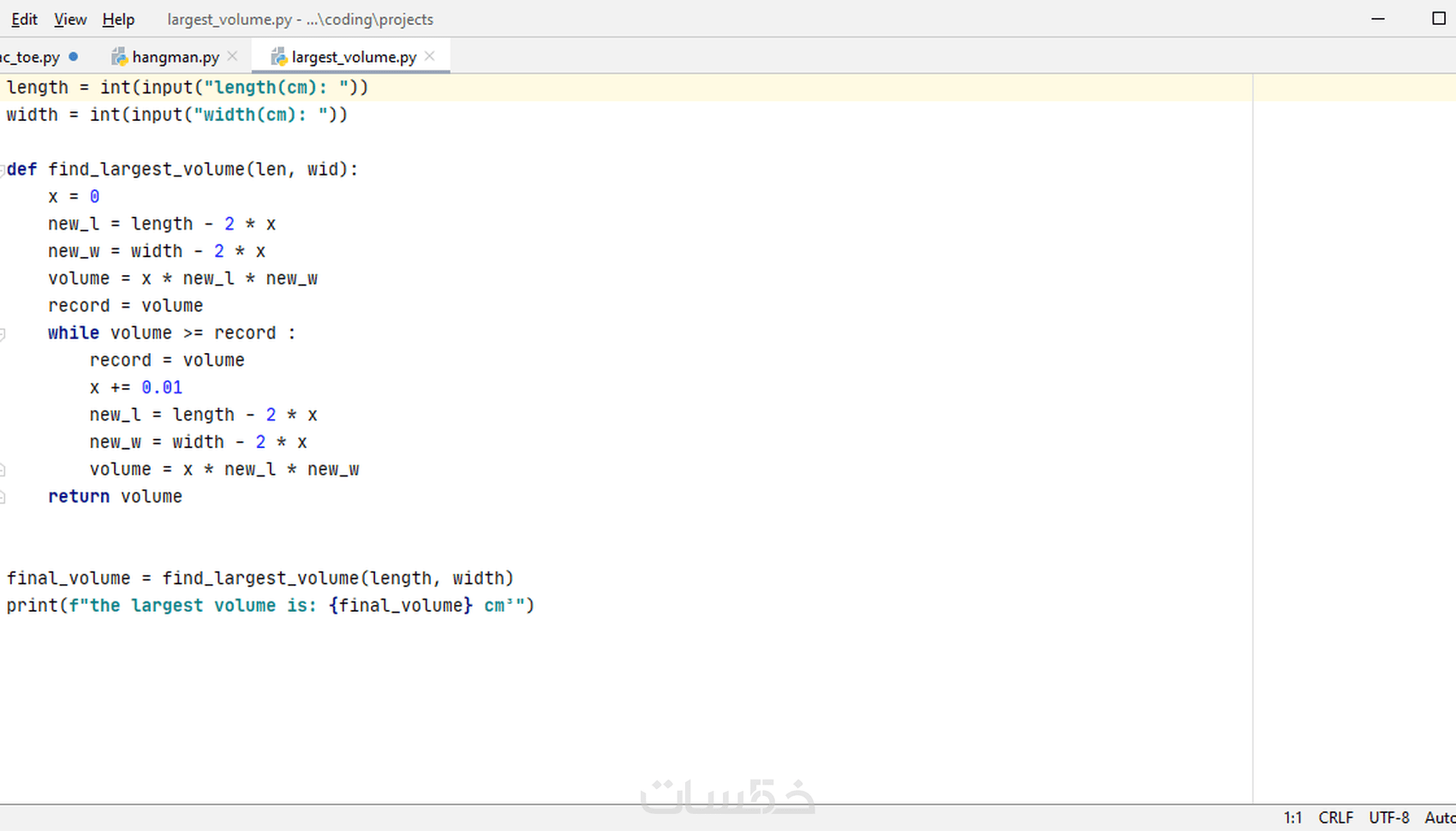The image size is (1456, 831).
Task: Close the hangman.py tab
Action: click(x=232, y=57)
